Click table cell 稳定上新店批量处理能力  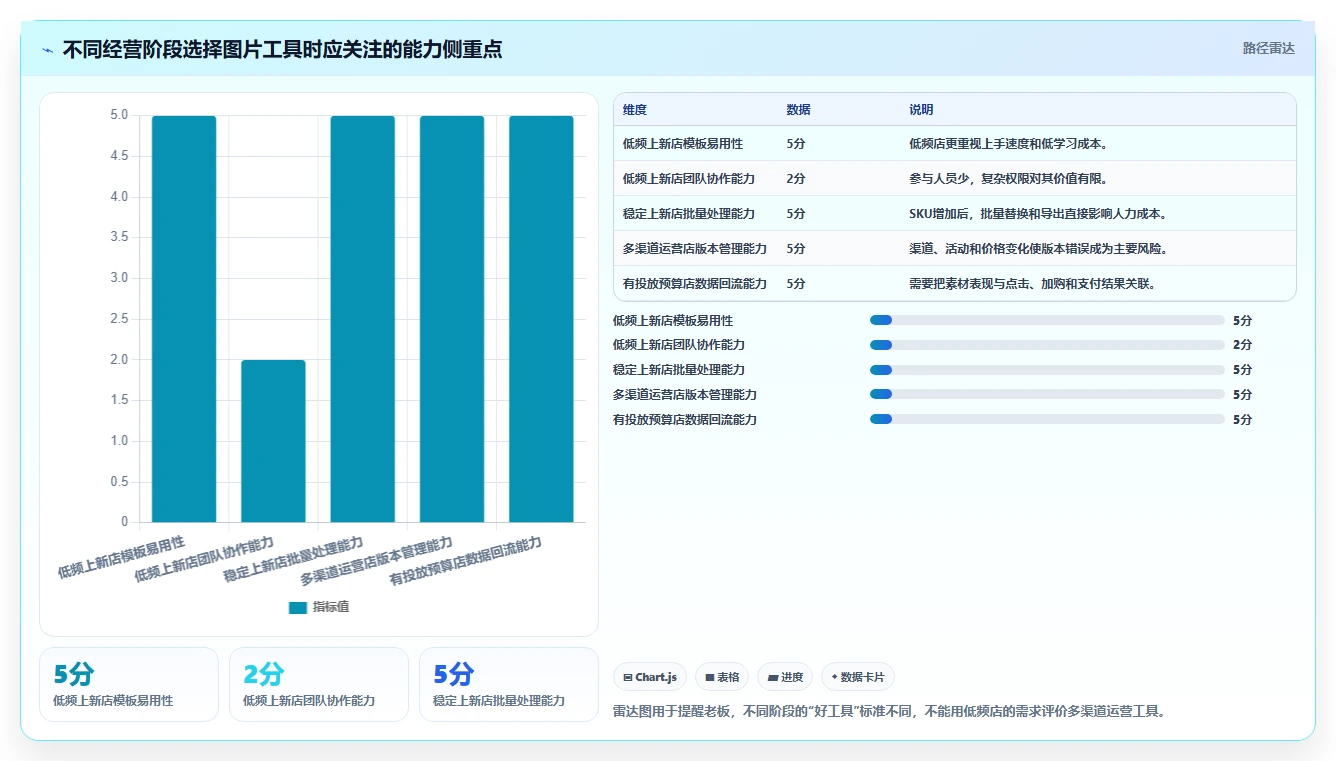pyautogui.click(x=689, y=214)
